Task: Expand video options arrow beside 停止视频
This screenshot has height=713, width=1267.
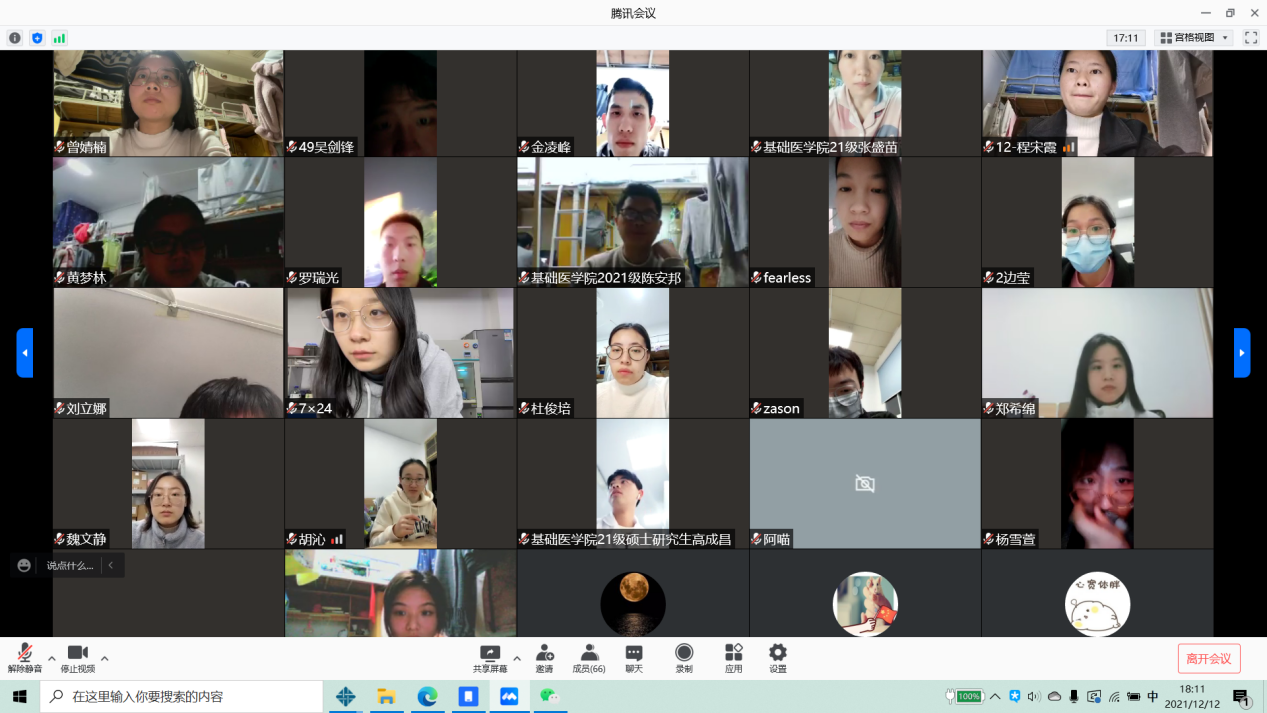Action: 105,659
